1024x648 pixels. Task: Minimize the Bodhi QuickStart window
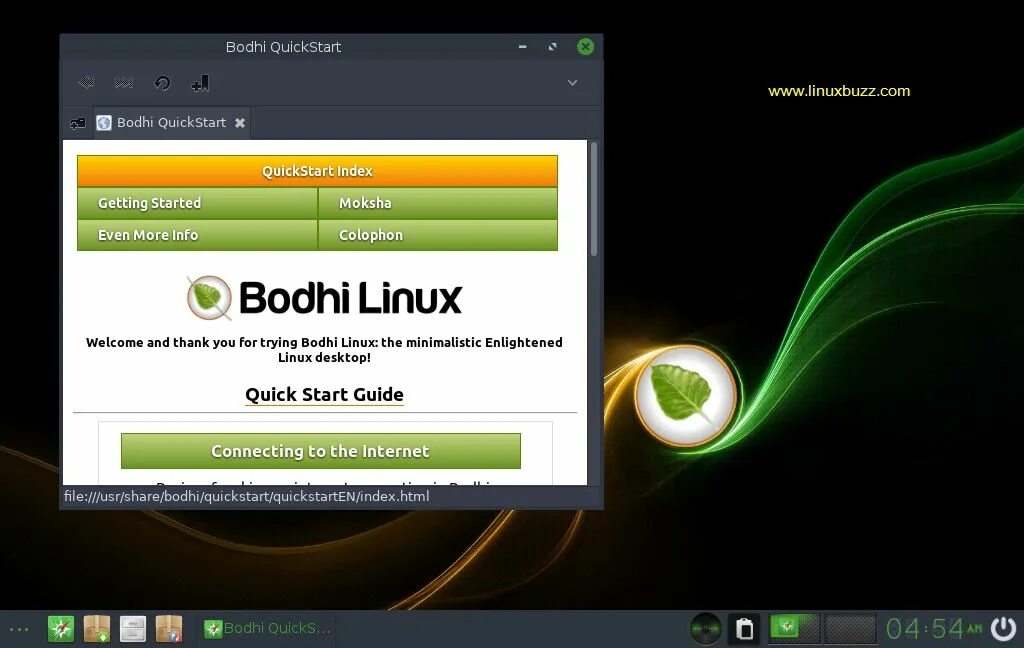(x=522, y=46)
